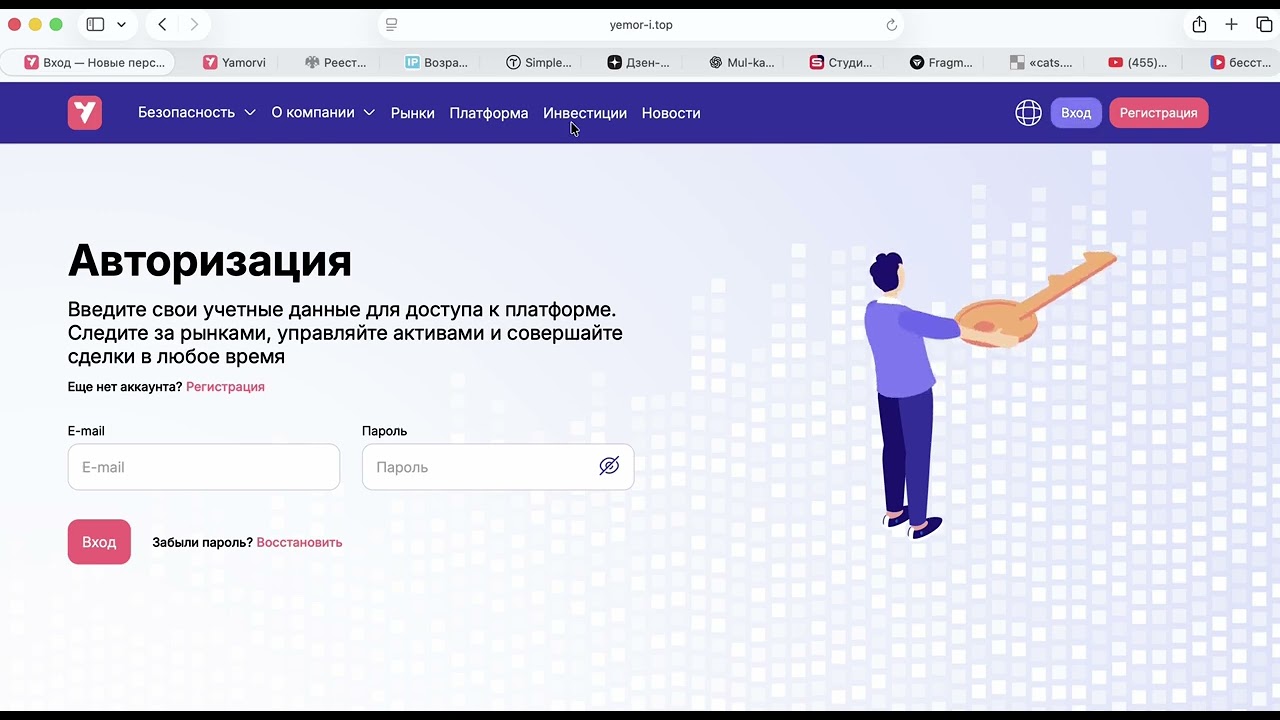Expand the О компании menu
Screen dimensions: 1280x720
coord(323,113)
